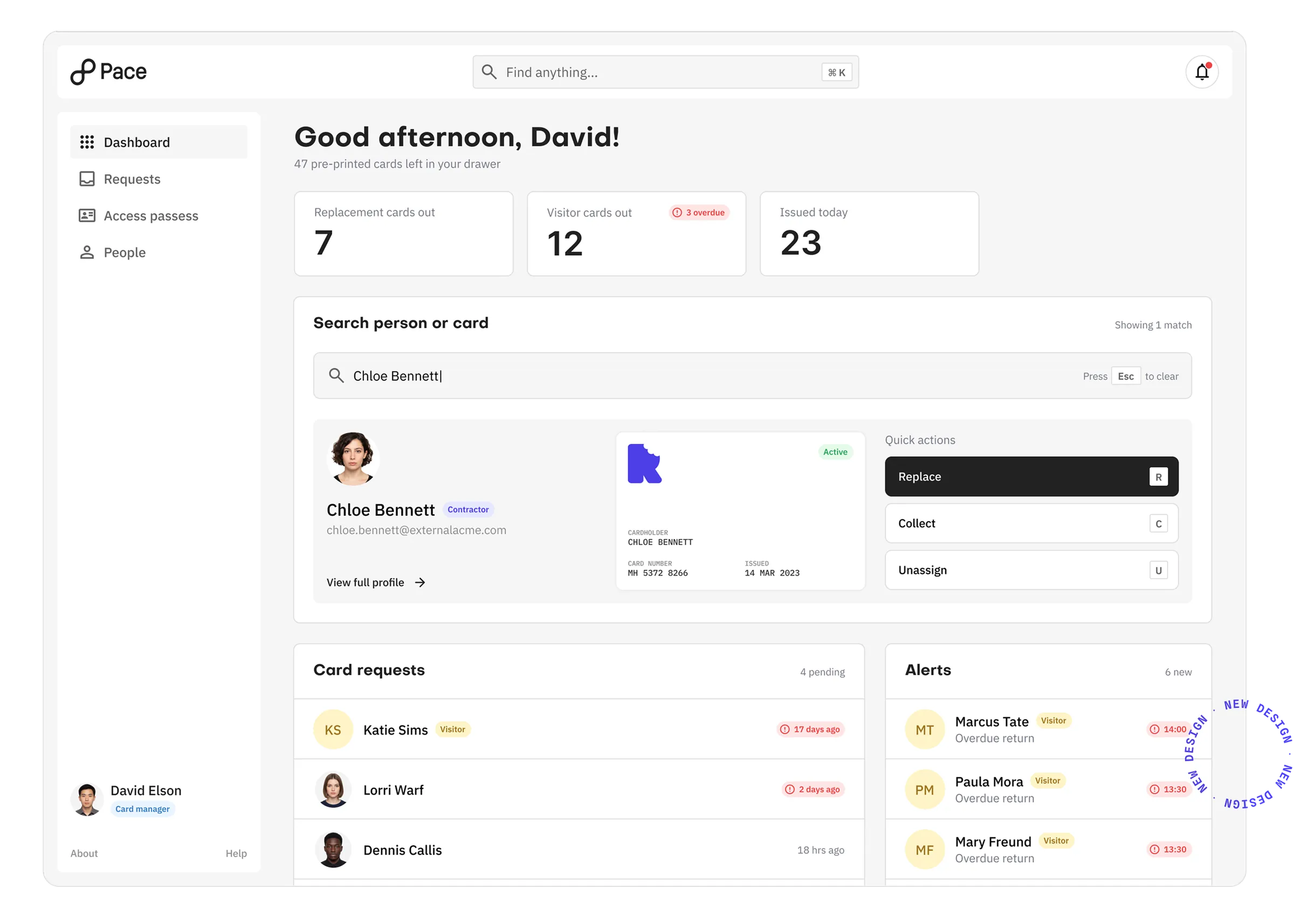Click the PM avatar for Paula Mora

[x=924, y=790]
